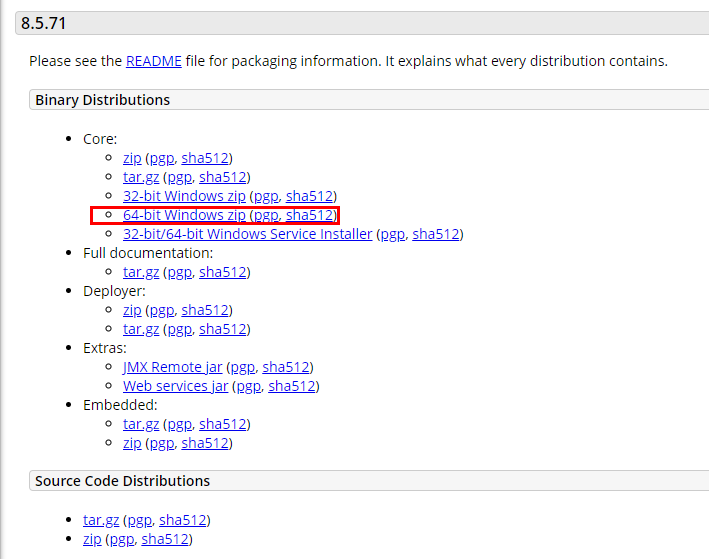Open pgp for Windows Service Installer
The width and height of the screenshot is (709, 559).
pos(392,234)
